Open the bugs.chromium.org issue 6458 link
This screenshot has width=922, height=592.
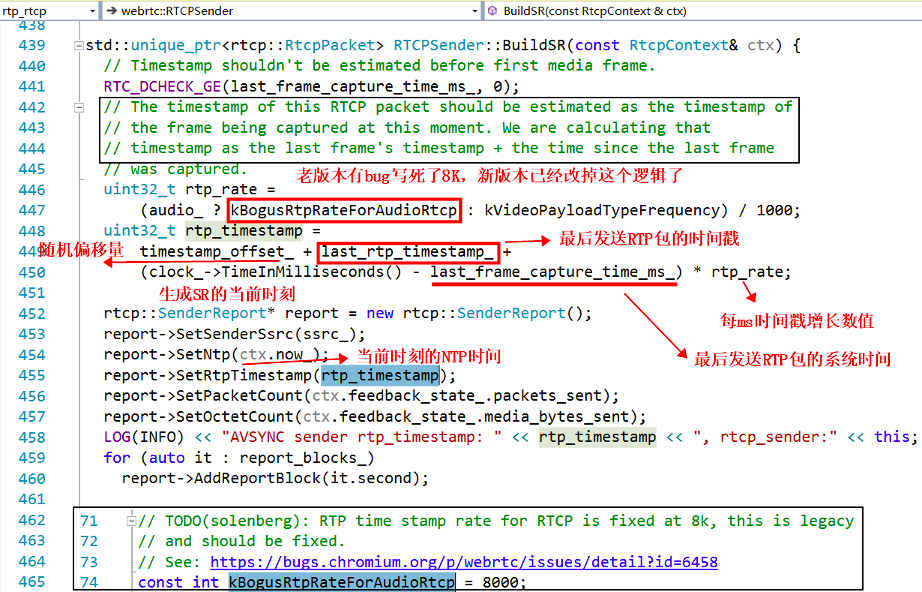pyautogui.click(x=463, y=562)
